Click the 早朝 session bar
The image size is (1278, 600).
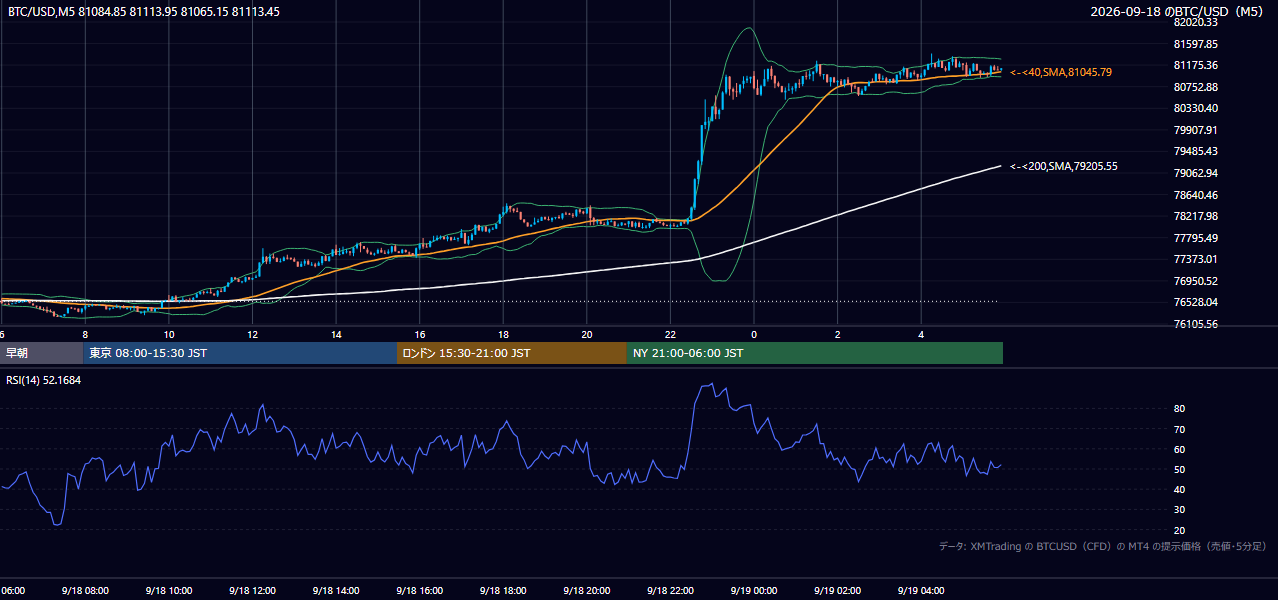pyautogui.click(x=41, y=353)
